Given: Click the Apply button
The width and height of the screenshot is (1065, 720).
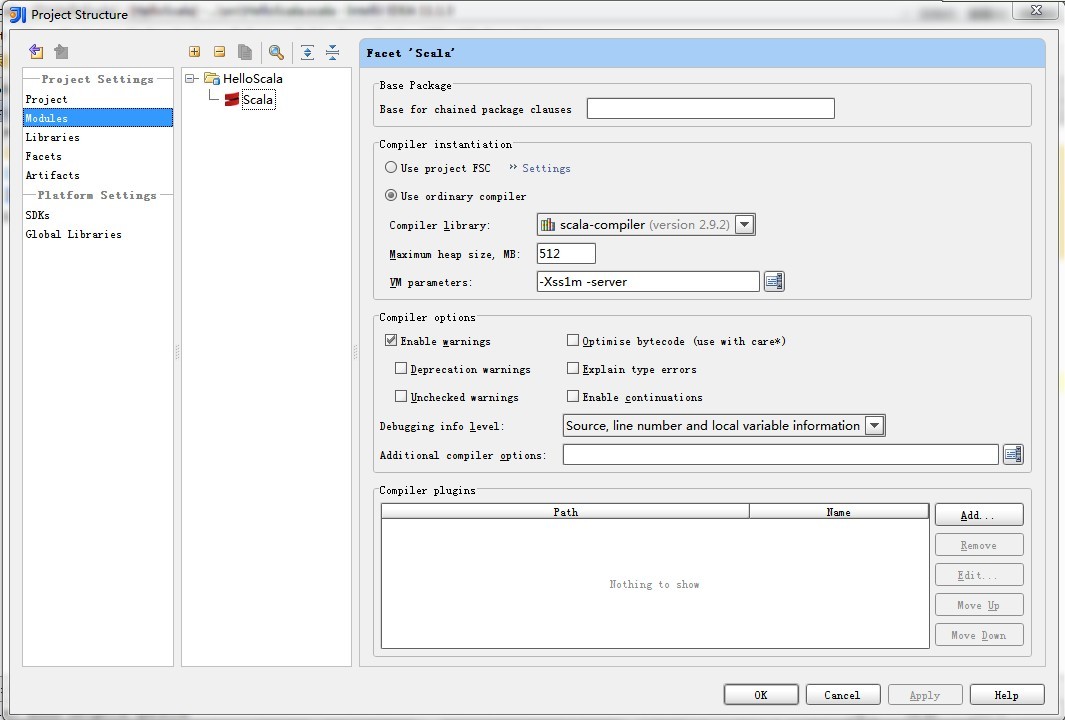Looking at the screenshot, I should pyautogui.click(x=924, y=695).
